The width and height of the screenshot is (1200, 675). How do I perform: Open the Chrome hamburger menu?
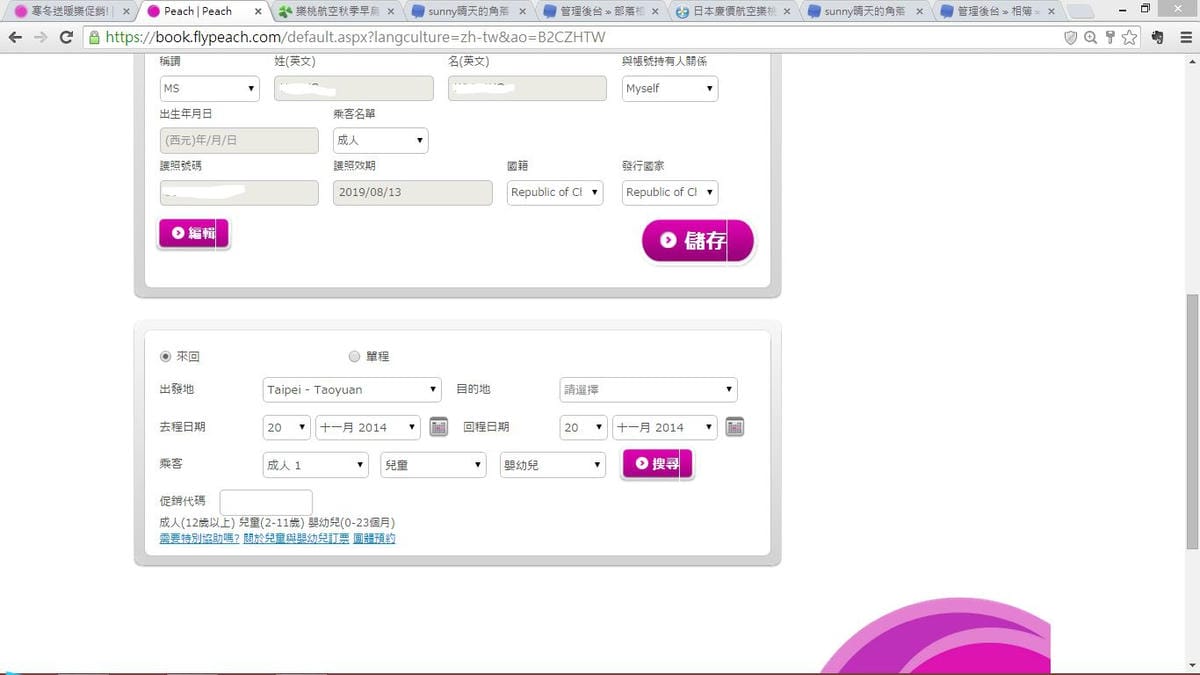click(x=1184, y=37)
